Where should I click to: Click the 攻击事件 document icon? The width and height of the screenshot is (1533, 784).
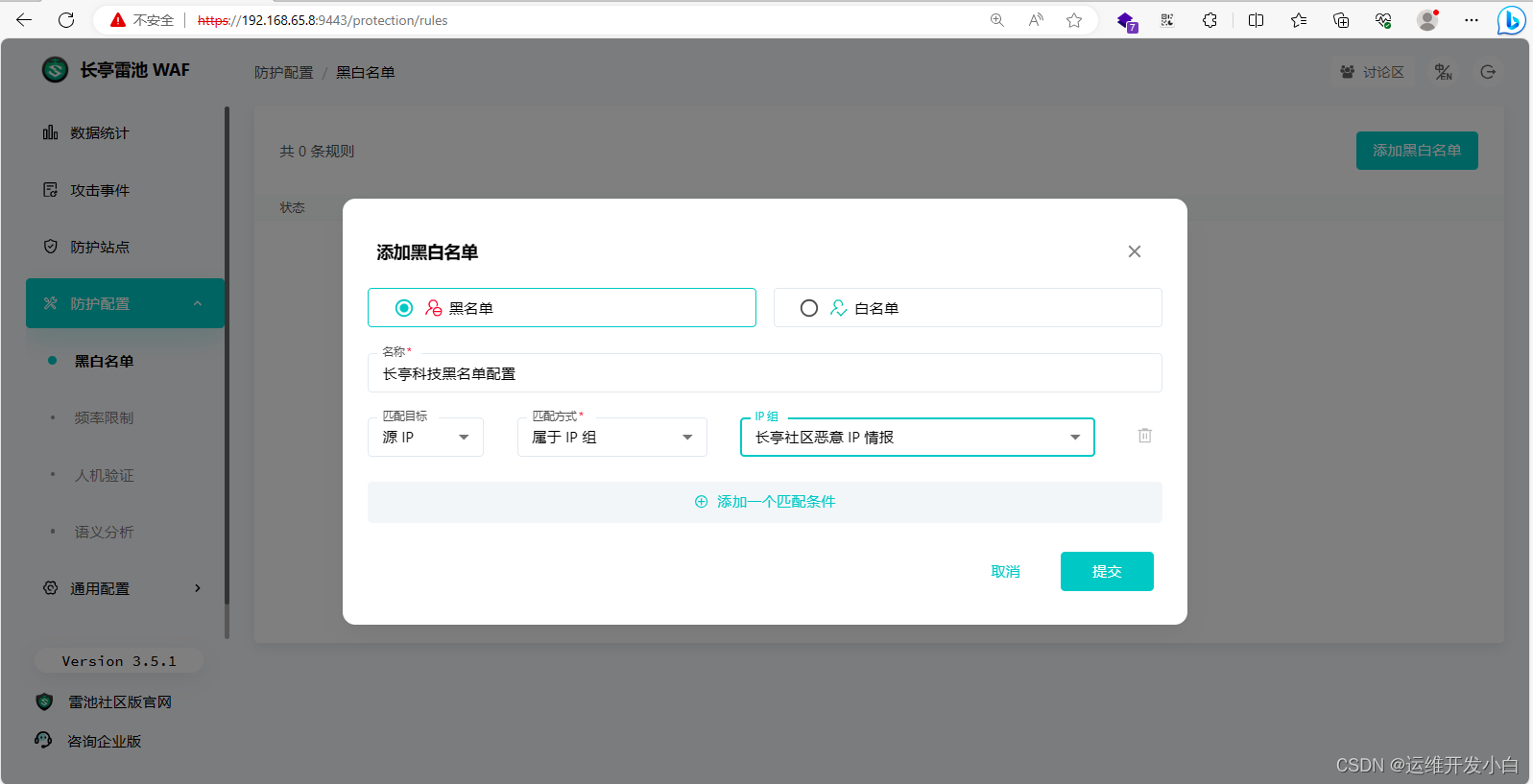[x=50, y=190]
